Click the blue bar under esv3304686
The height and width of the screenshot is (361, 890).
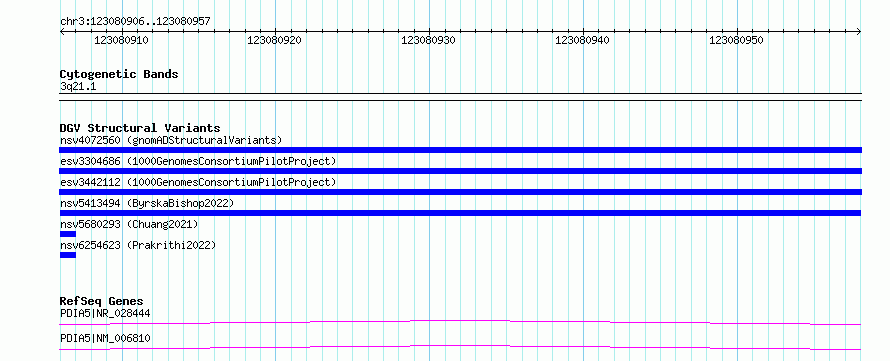point(460,171)
